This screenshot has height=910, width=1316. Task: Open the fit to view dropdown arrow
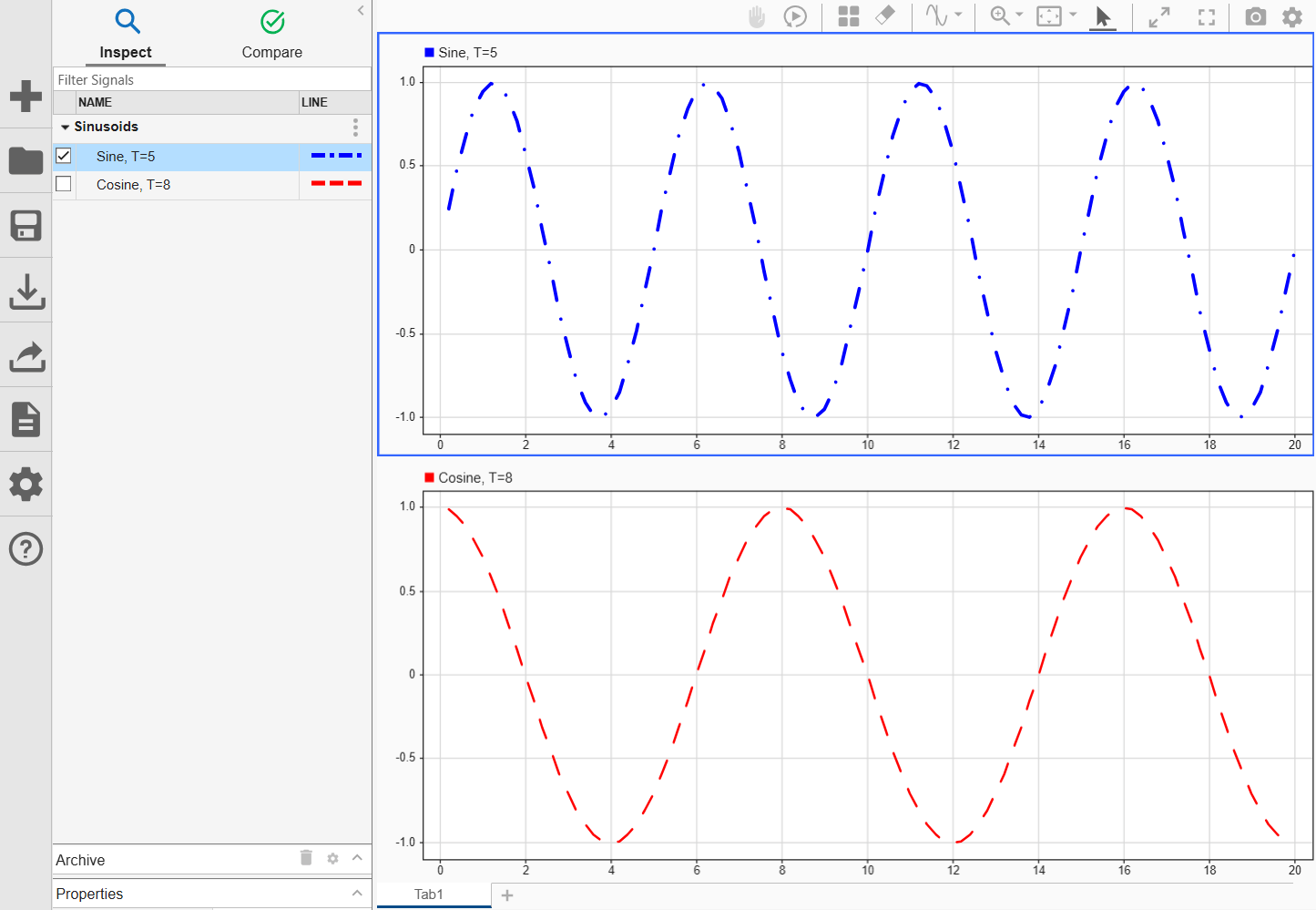(x=1073, y=15)
